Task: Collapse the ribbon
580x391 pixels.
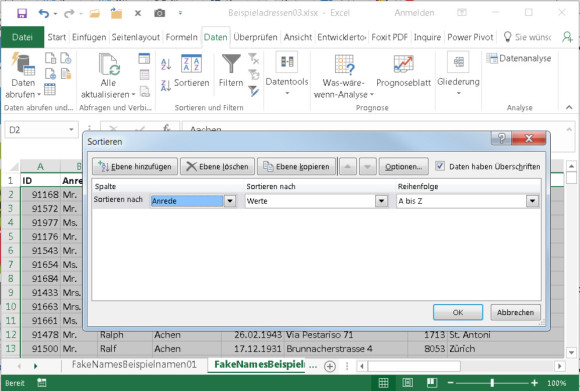Action: (x=569, y=107)
